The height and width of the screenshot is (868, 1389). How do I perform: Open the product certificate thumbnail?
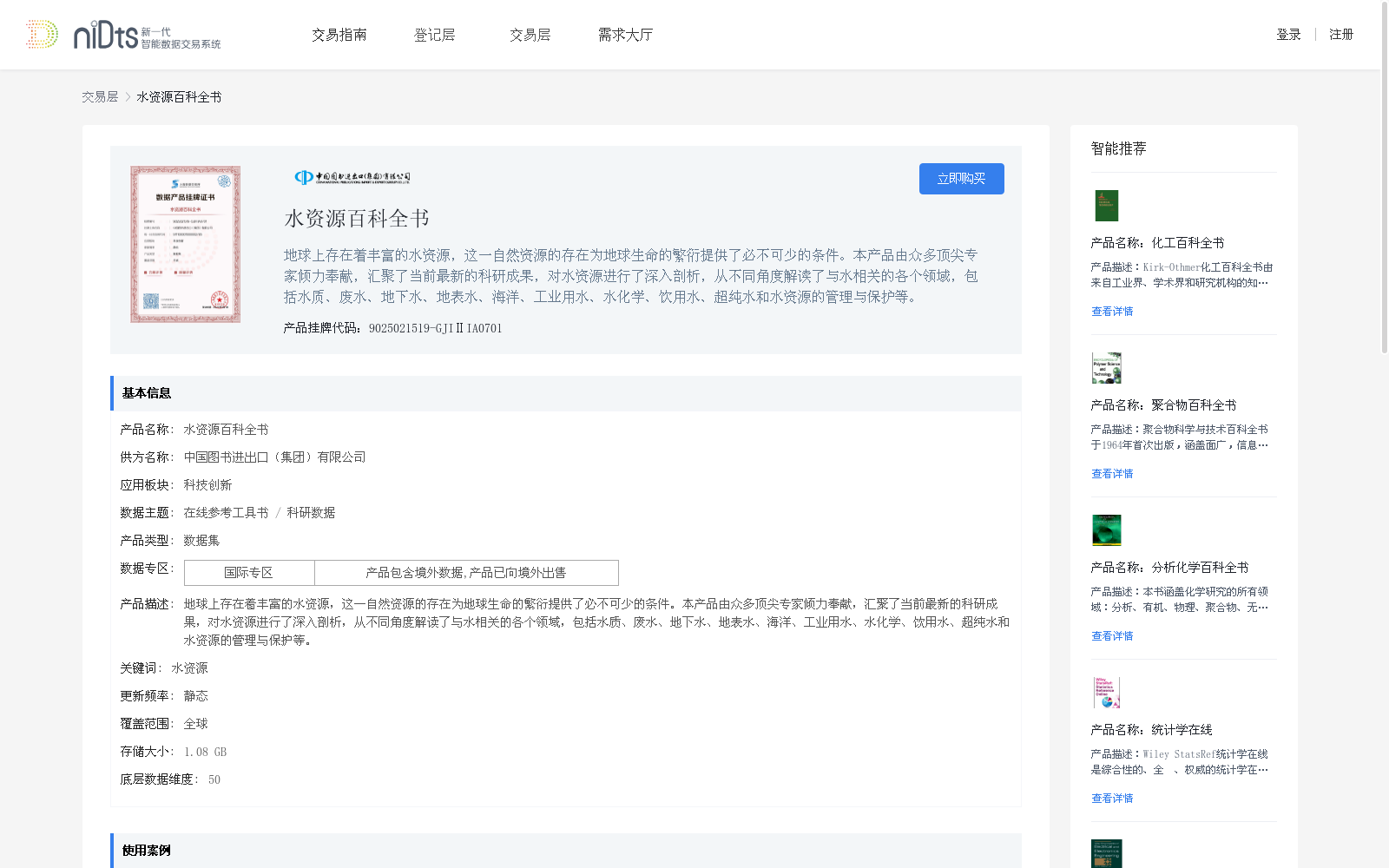click(185, 245)
